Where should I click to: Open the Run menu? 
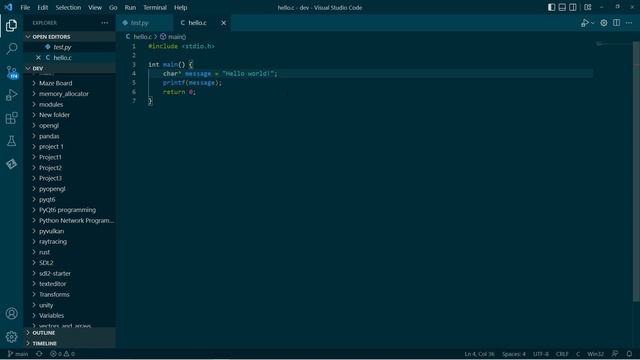pyautogui.click(x=130, y=7)
